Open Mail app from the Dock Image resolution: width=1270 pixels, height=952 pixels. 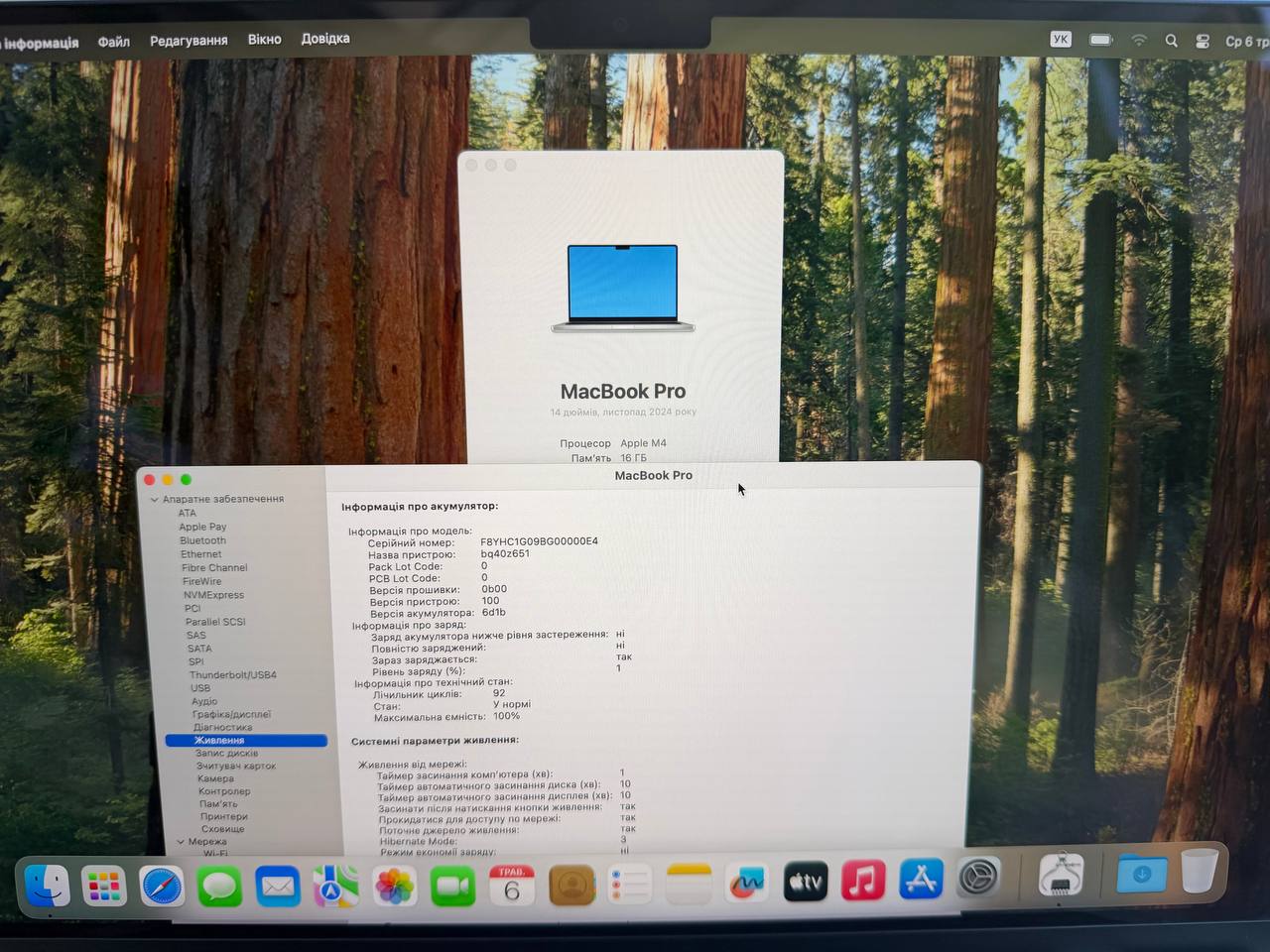277,886
